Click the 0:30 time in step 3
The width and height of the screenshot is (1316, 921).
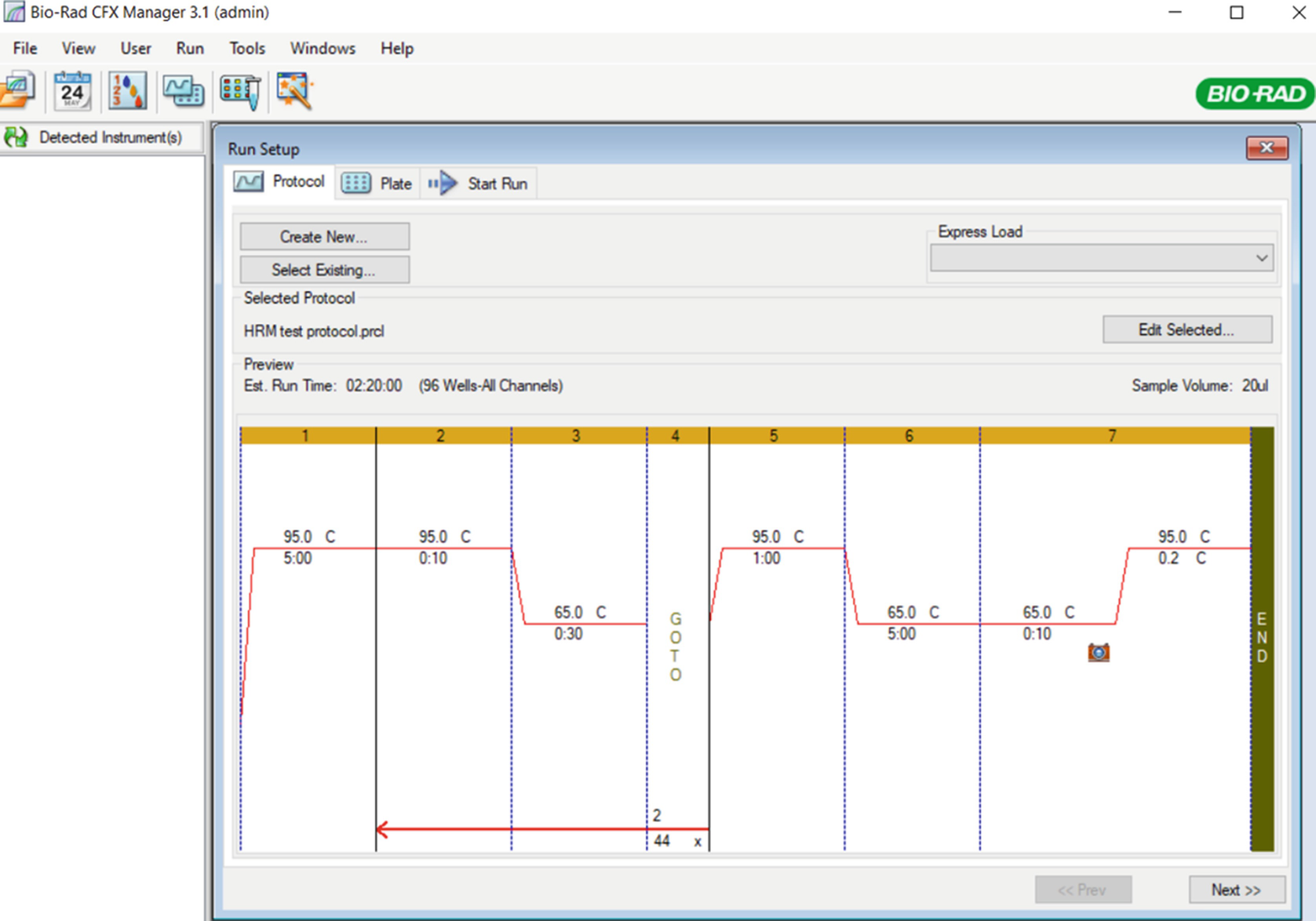[x=568, y=634]
